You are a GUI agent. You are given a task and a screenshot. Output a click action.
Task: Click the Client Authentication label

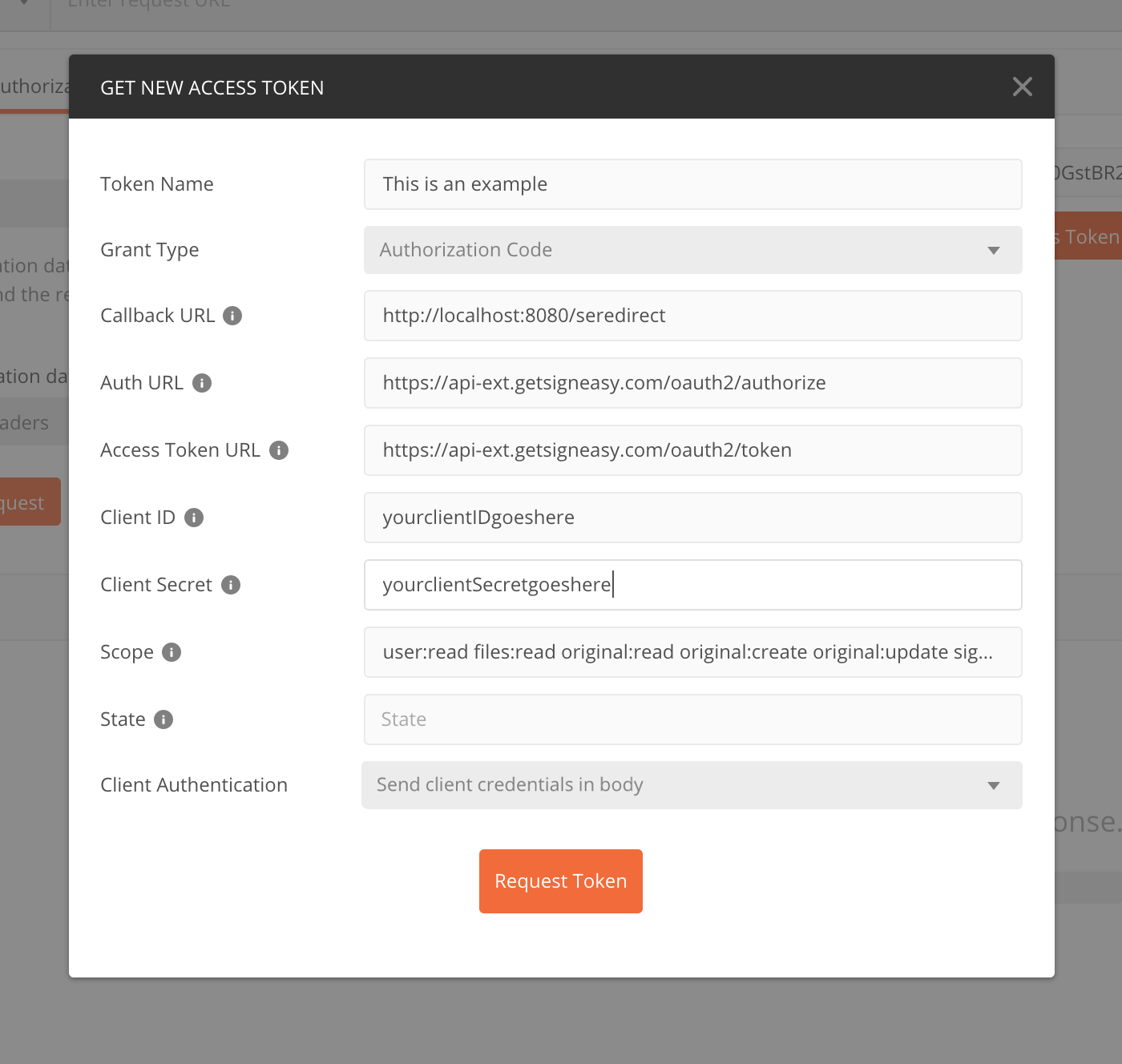[x=194, y=785]
